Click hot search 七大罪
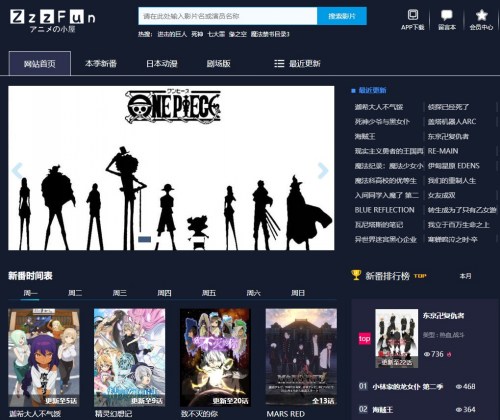500x420 pixels. (216, 34)
